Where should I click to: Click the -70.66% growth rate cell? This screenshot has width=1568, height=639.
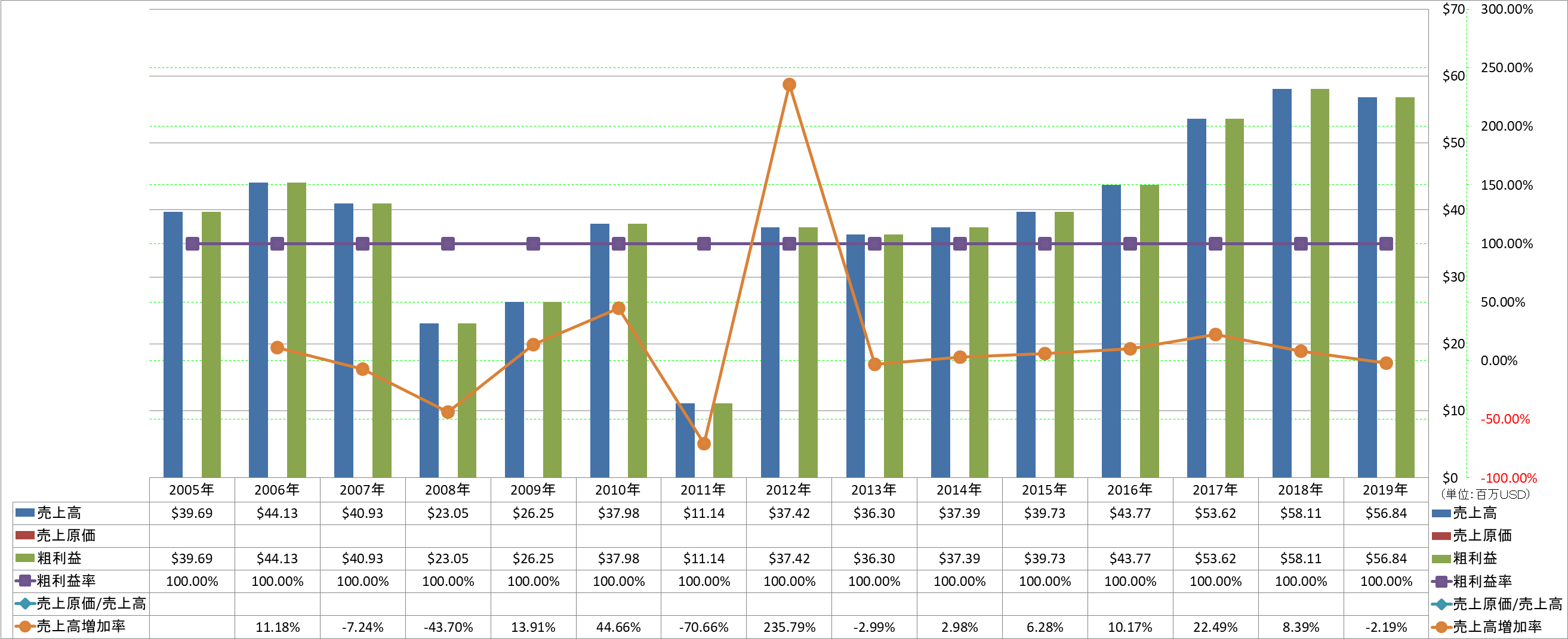[x=704, y=627]
